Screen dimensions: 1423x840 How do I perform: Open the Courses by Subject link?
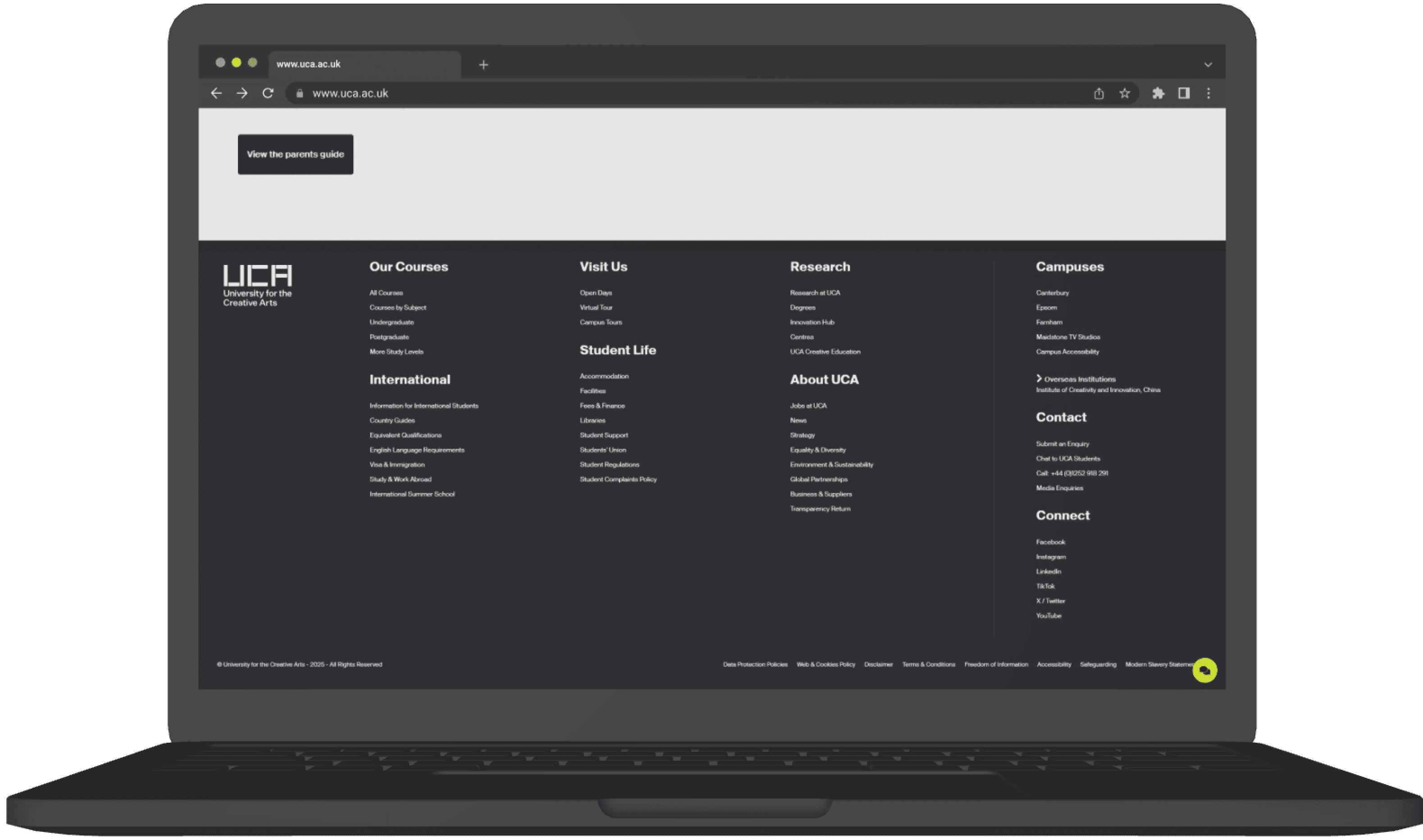398,307
